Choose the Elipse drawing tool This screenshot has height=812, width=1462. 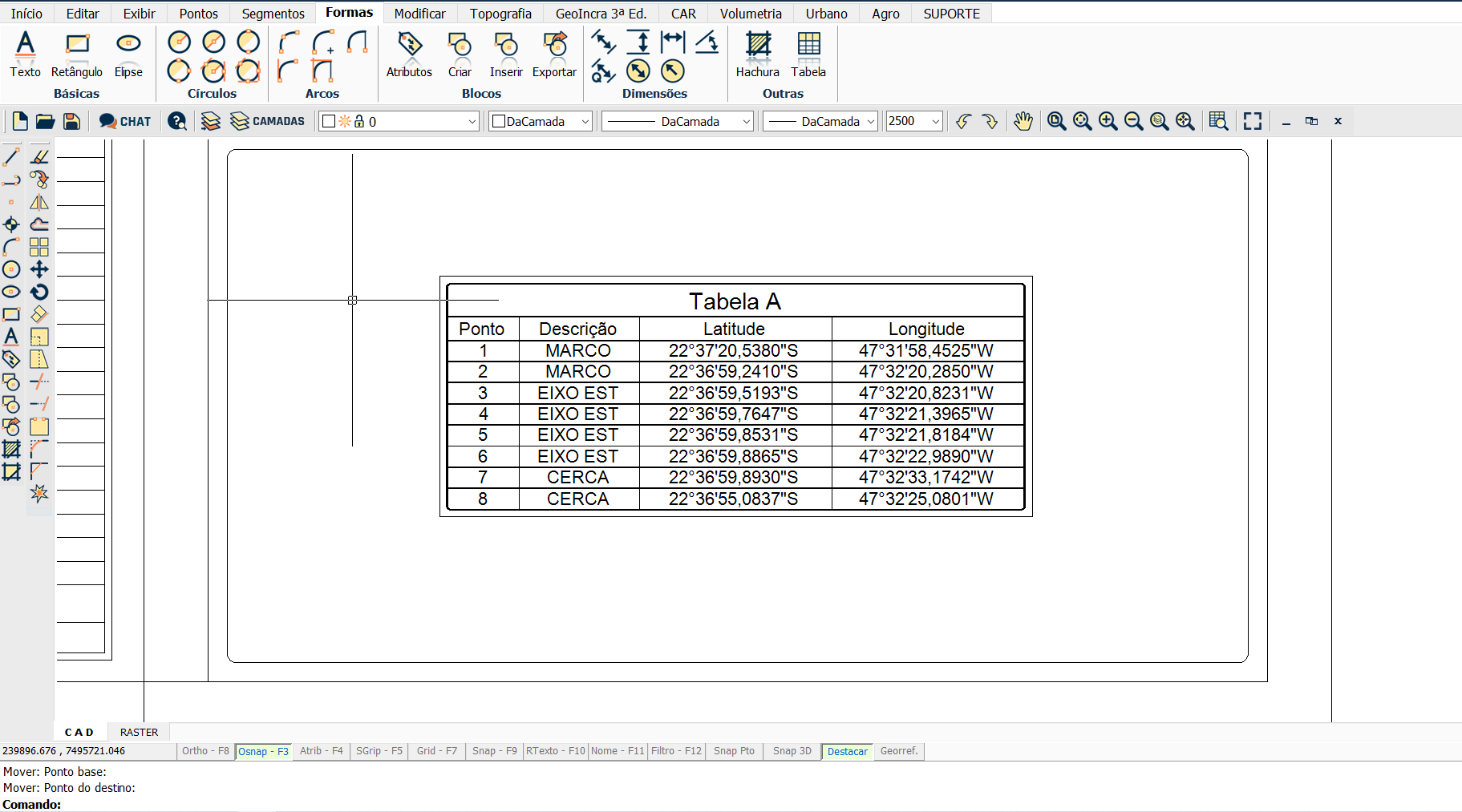(128, 54)
